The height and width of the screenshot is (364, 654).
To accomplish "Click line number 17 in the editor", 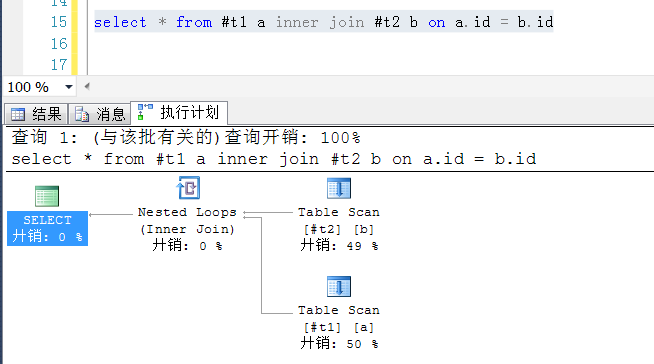I will [x=59, y=65].
